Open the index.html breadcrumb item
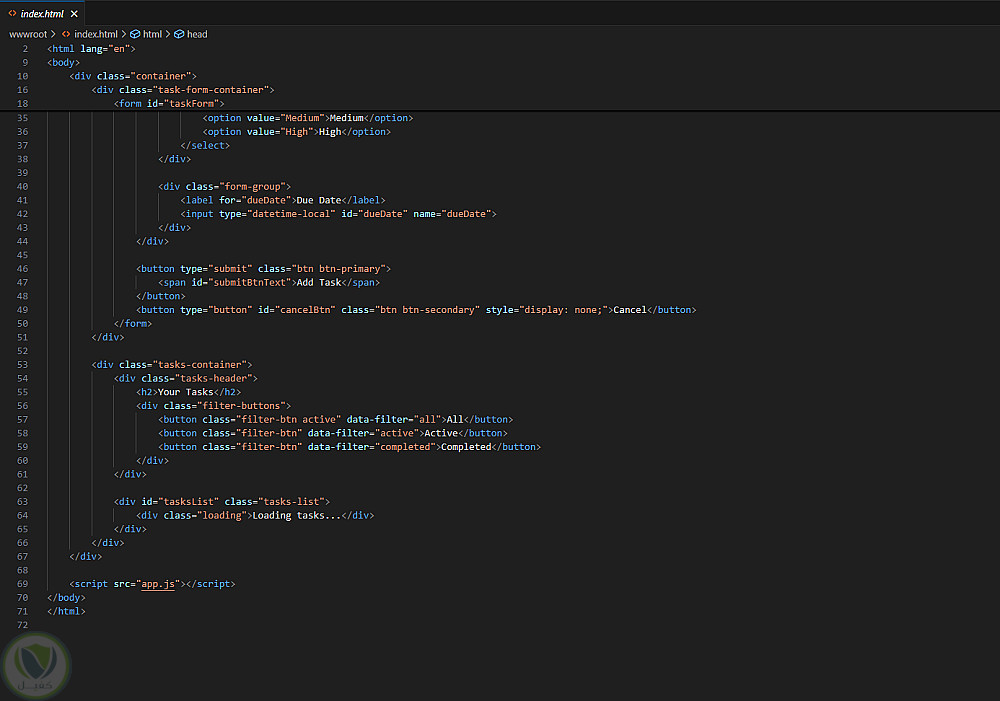The height and width of the screenshot is (701, 1000). point(96,34)
